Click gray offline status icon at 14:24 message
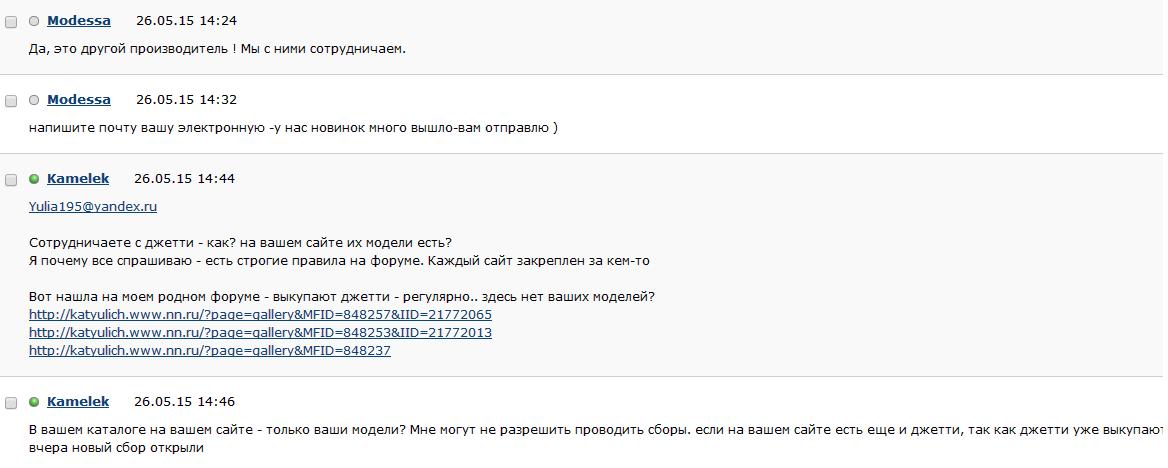 (x=34, y=22)
